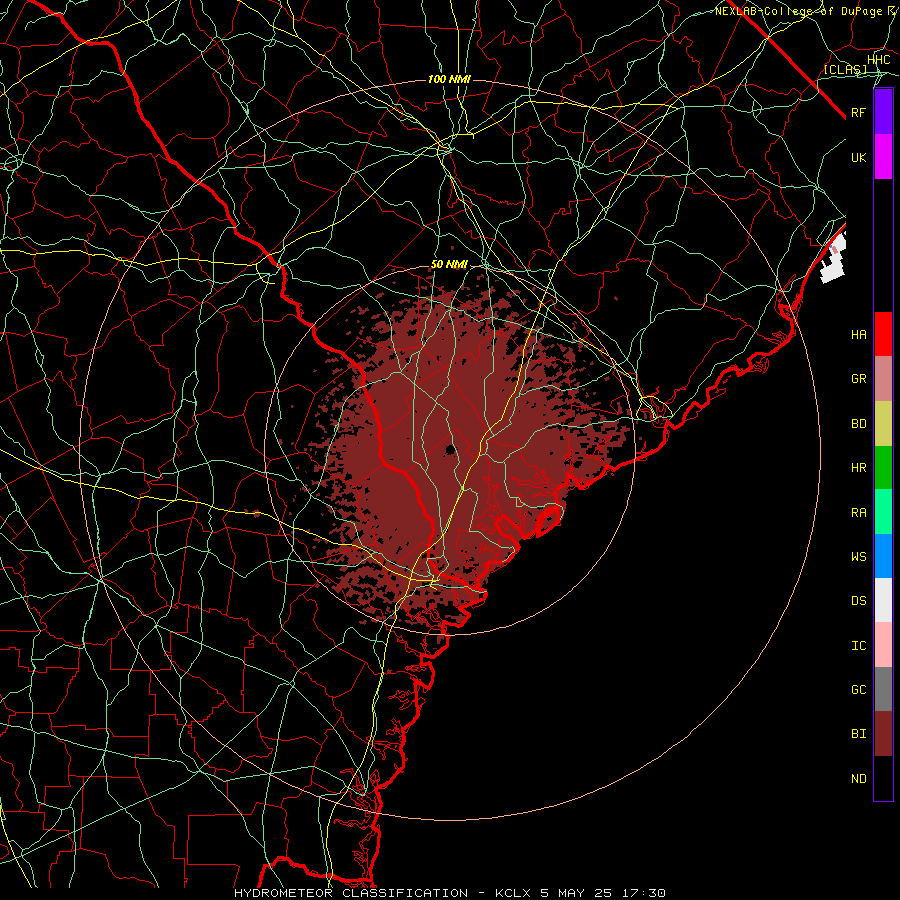Select the BD yellow legend swatch
This screenshot has width=900, height=900.
coord(883,424)
